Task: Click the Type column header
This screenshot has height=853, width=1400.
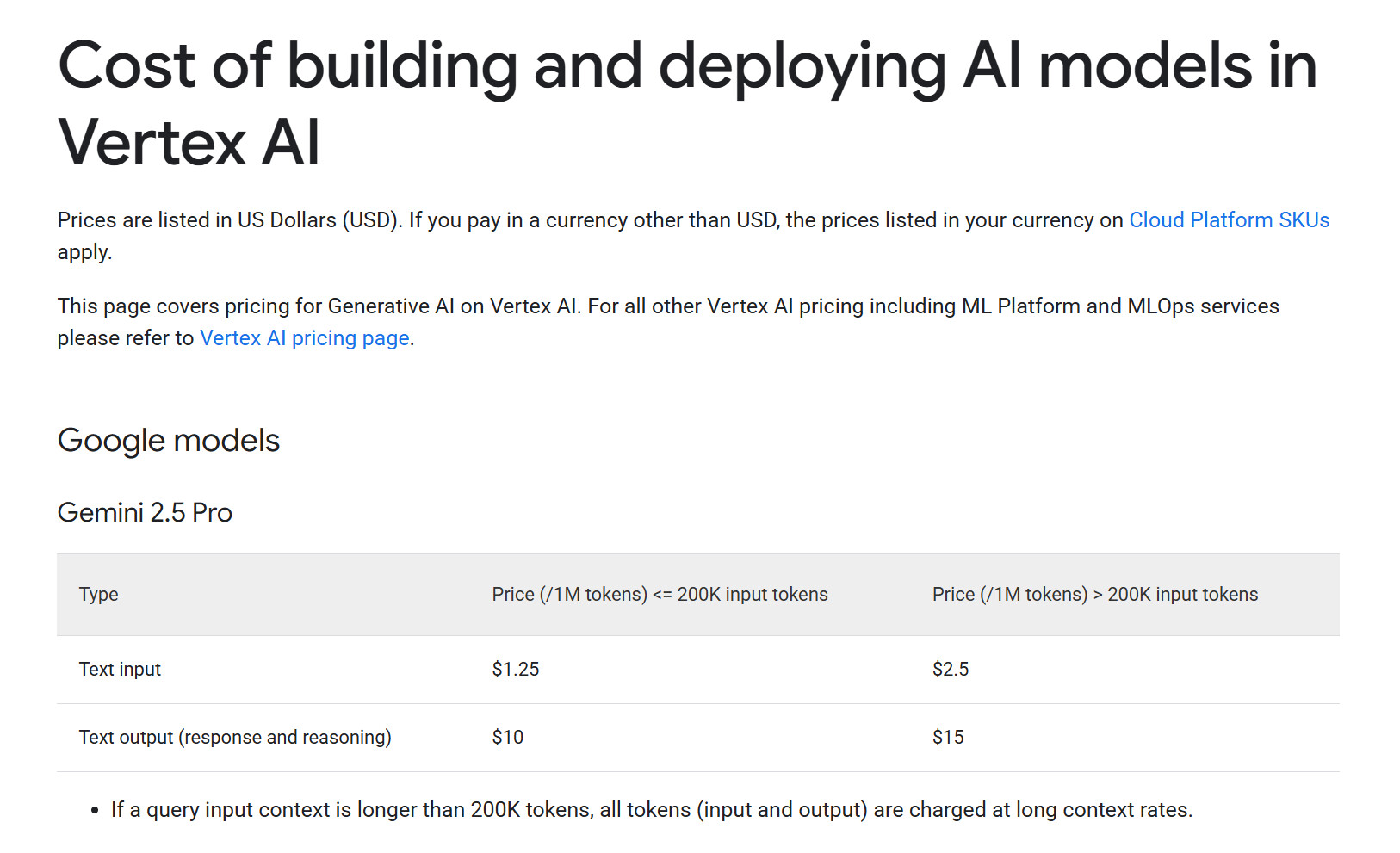Action: [99, 595]
